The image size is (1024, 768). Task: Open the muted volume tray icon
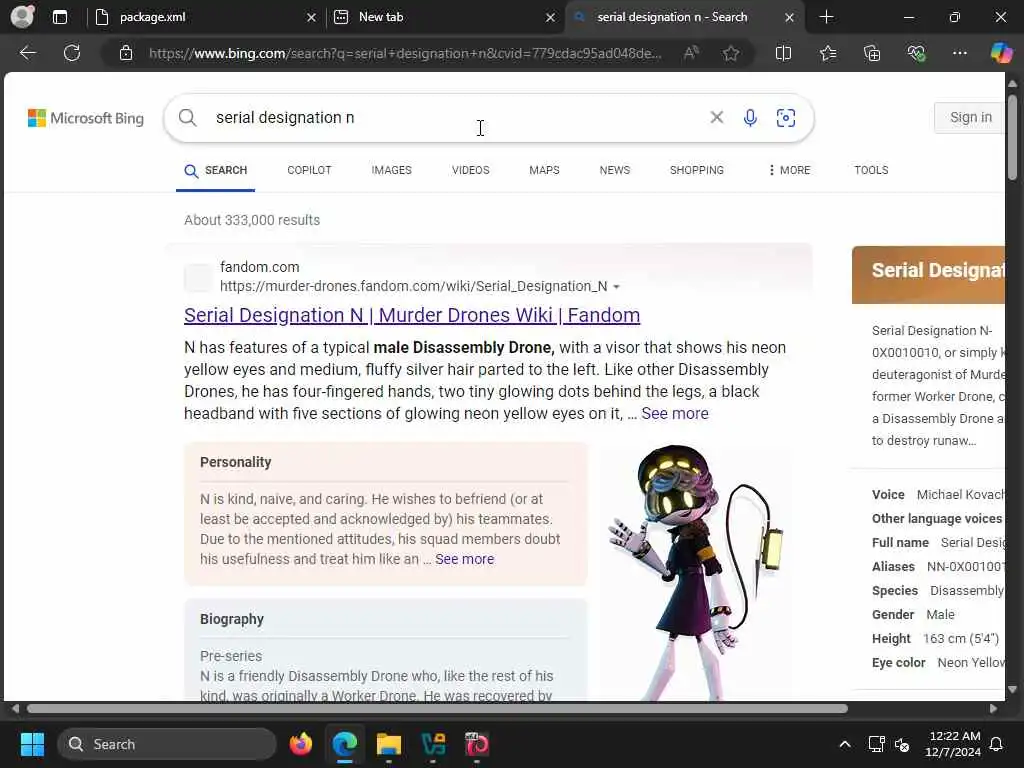pyautogui.click(x=902, y=744)
